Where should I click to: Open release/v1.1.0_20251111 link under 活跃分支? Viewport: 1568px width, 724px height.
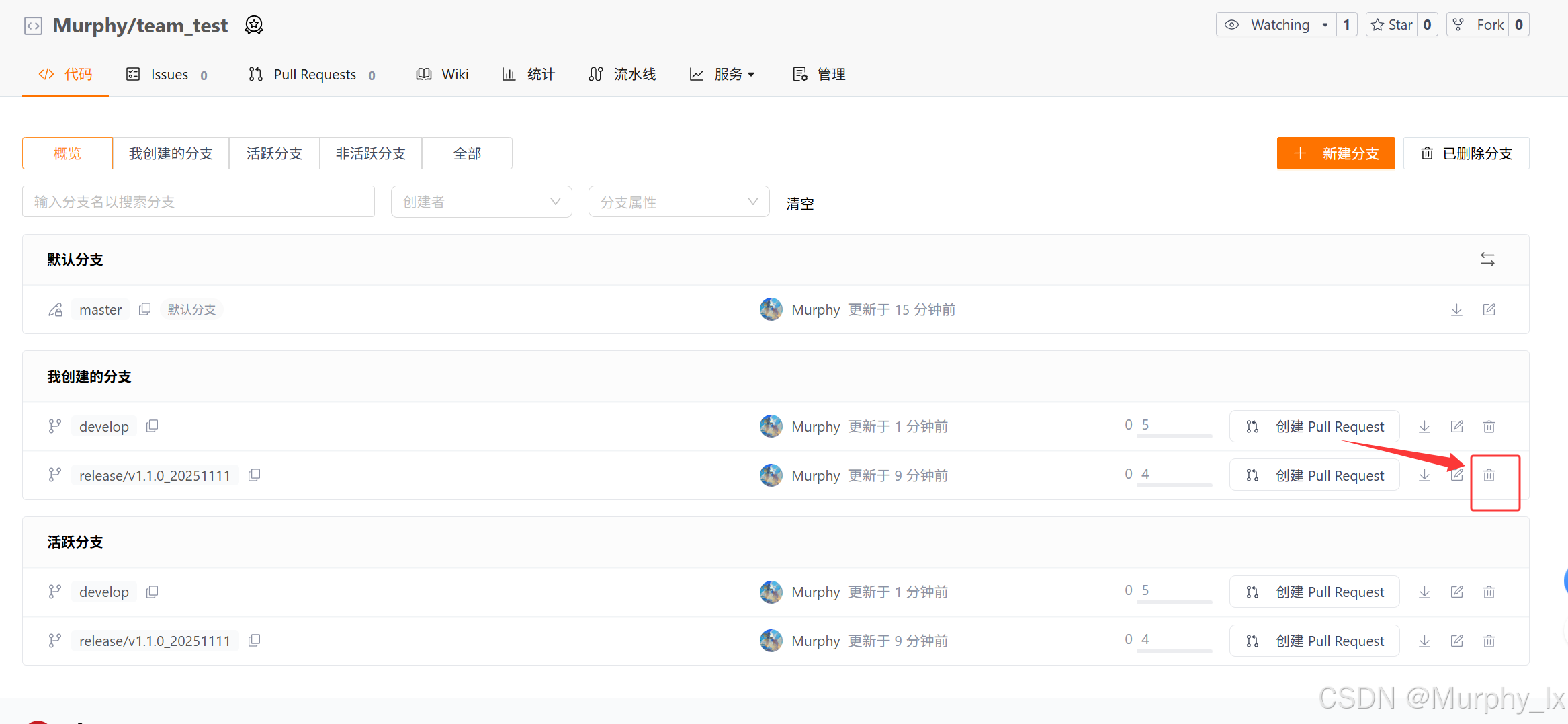(155, 641)
